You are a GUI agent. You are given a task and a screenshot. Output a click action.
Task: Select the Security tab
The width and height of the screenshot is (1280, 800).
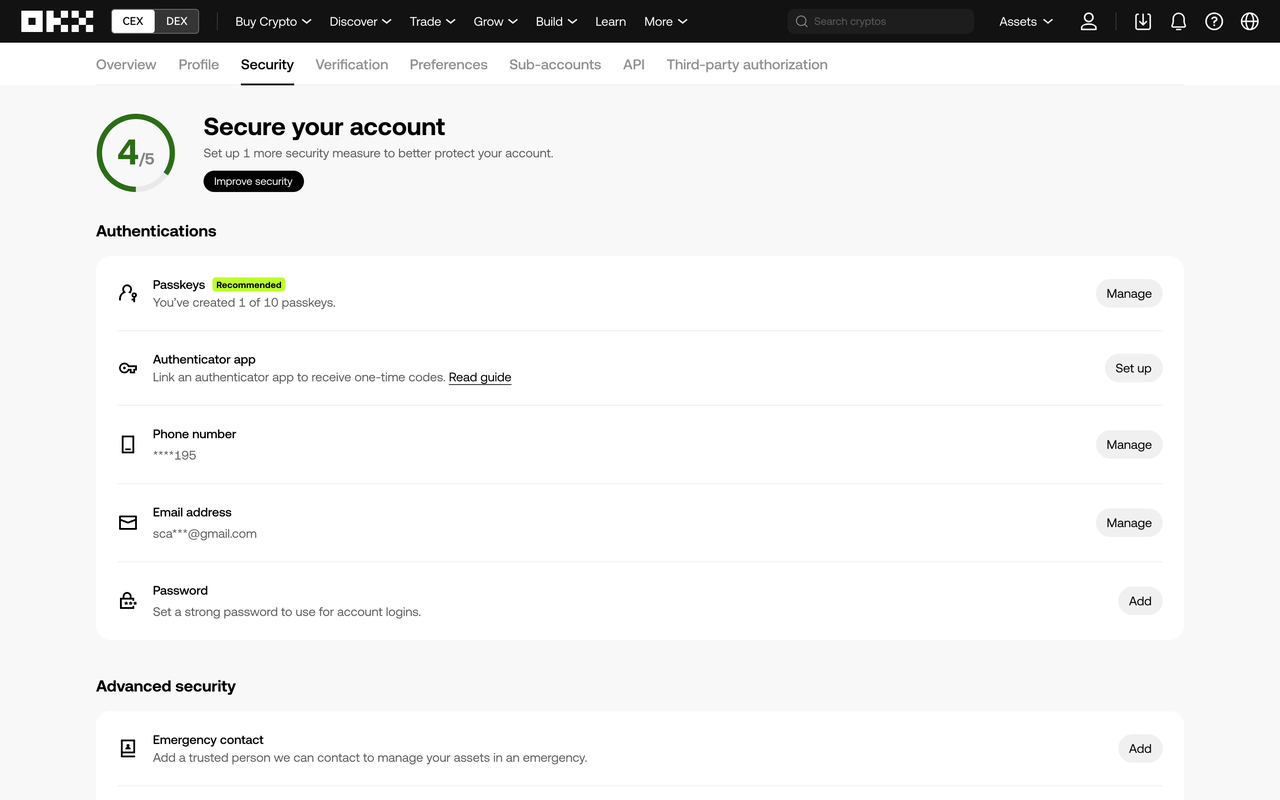click(267, 64)
